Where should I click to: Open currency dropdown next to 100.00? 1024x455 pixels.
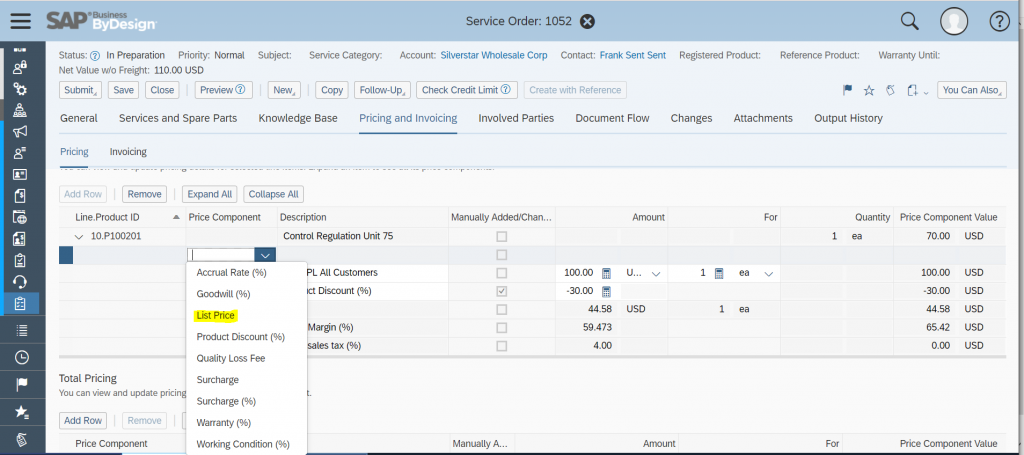tap(656, 274)
